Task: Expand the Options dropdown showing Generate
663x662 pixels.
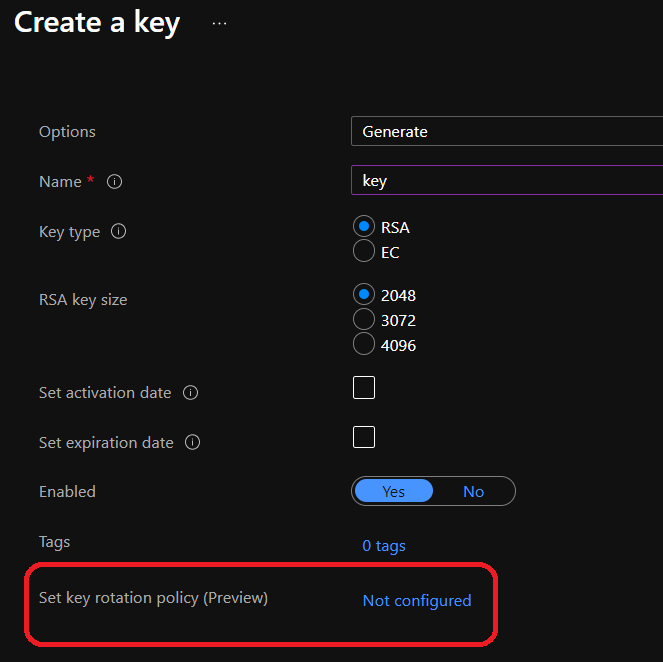Action: [x=506, y=131]
